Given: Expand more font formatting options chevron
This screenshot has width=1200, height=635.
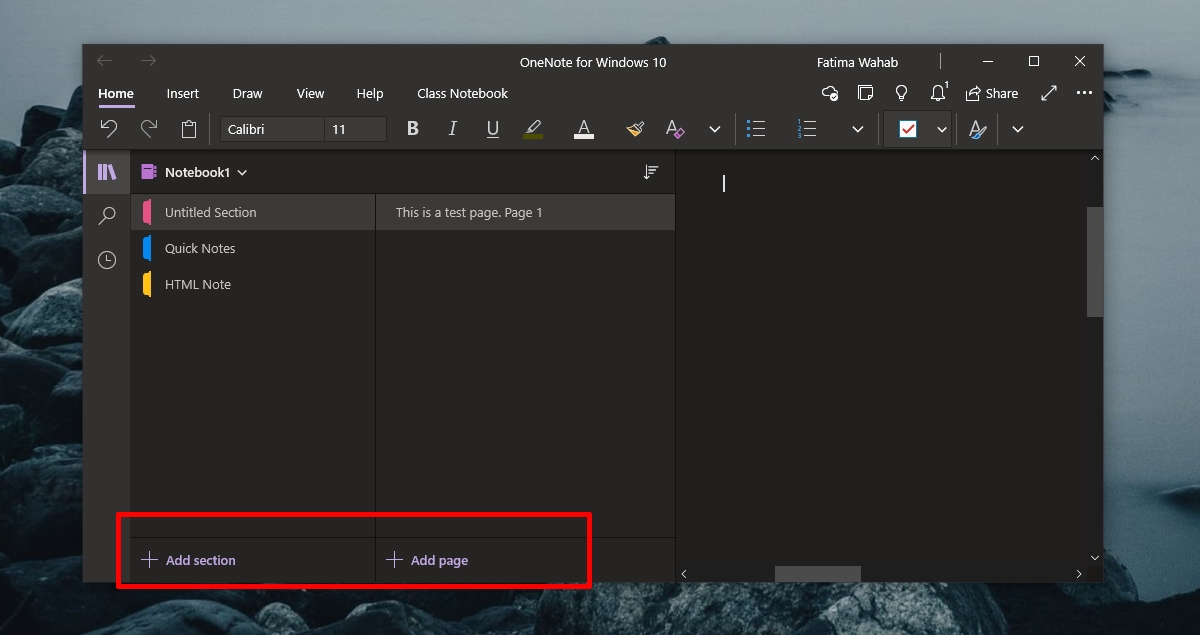Looking at the screenshot, I should pyautogui.click(x=714, y=129).
